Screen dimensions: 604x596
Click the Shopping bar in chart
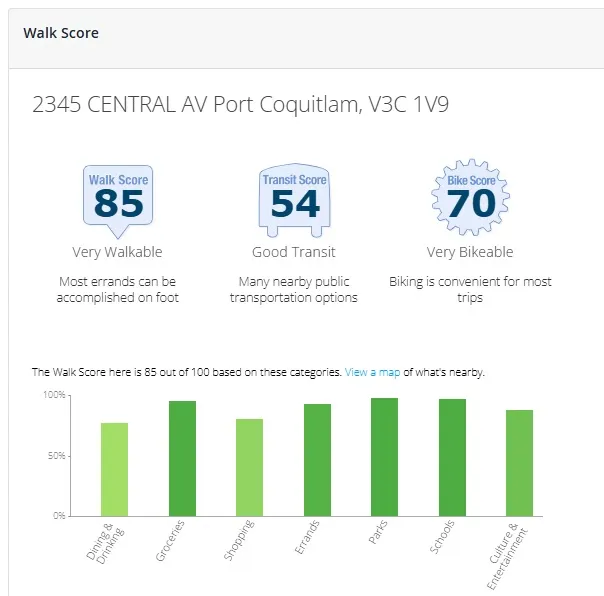pyautogui.click(x=249, y=467)
